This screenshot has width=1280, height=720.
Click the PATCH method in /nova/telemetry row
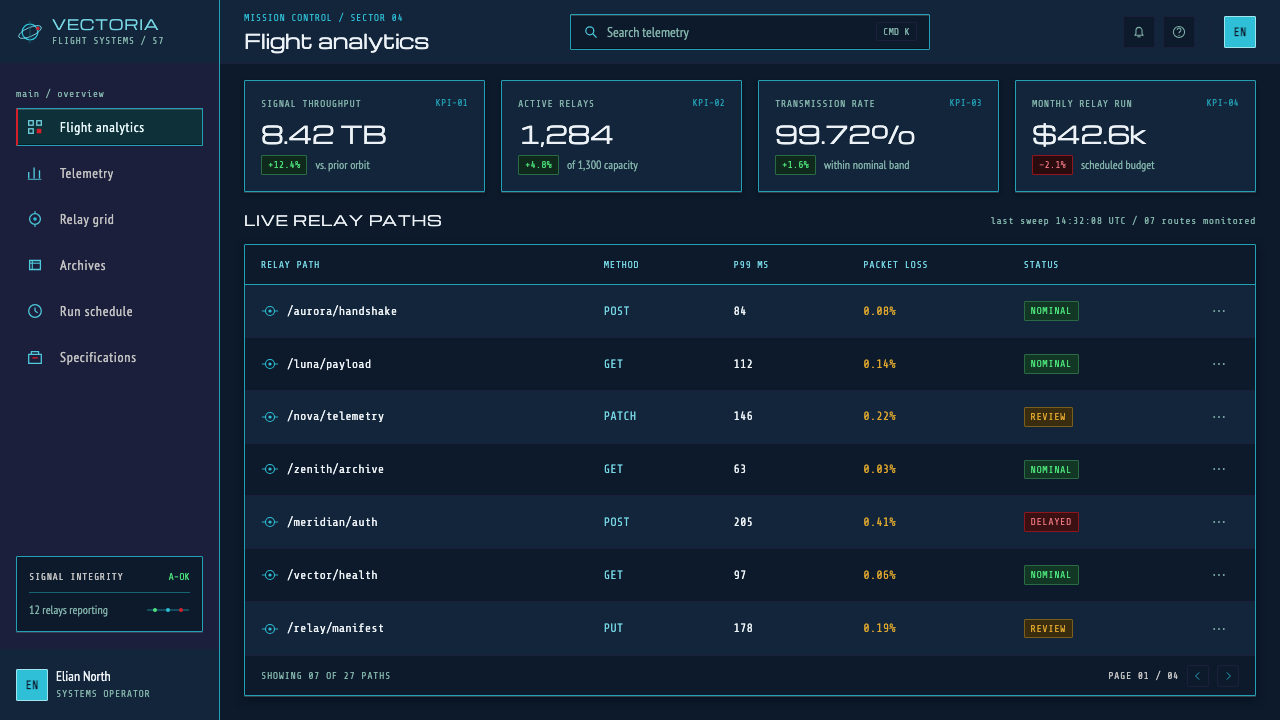click(x=620, y=417)
